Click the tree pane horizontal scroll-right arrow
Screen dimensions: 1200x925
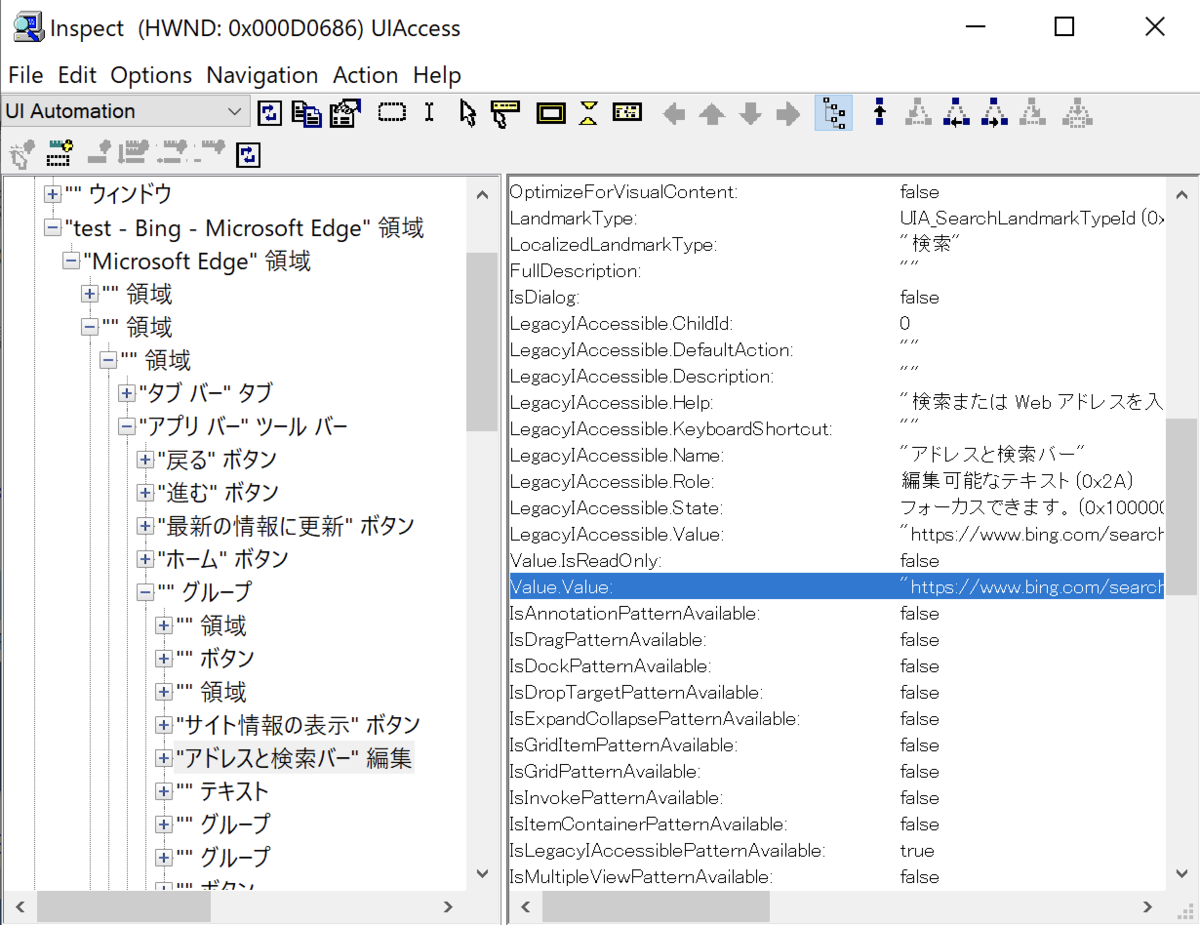click(x=449, y=906)
